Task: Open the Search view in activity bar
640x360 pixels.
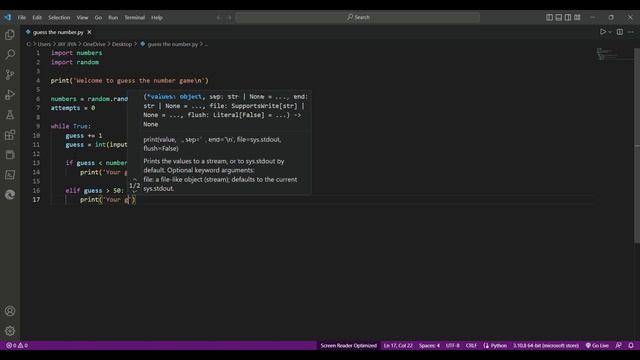Action: pos(10,54)
